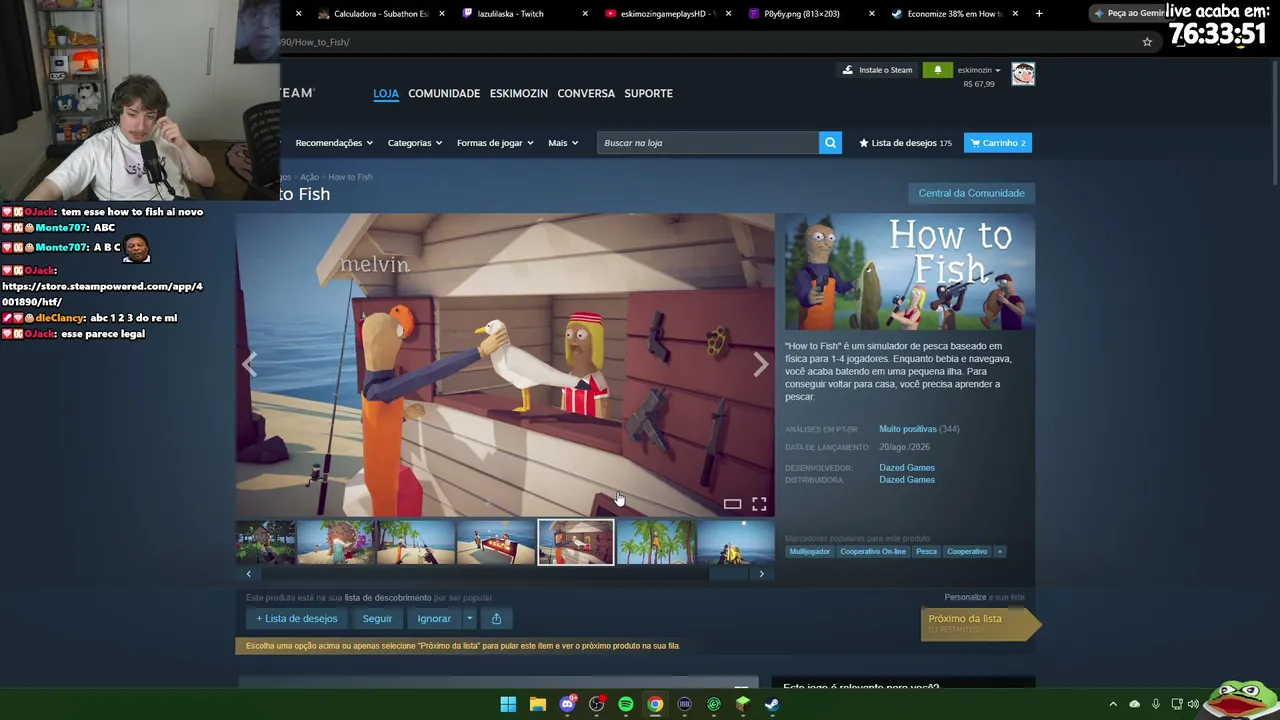
Task: Click the Ignorar button
Action: pos(434,619)
